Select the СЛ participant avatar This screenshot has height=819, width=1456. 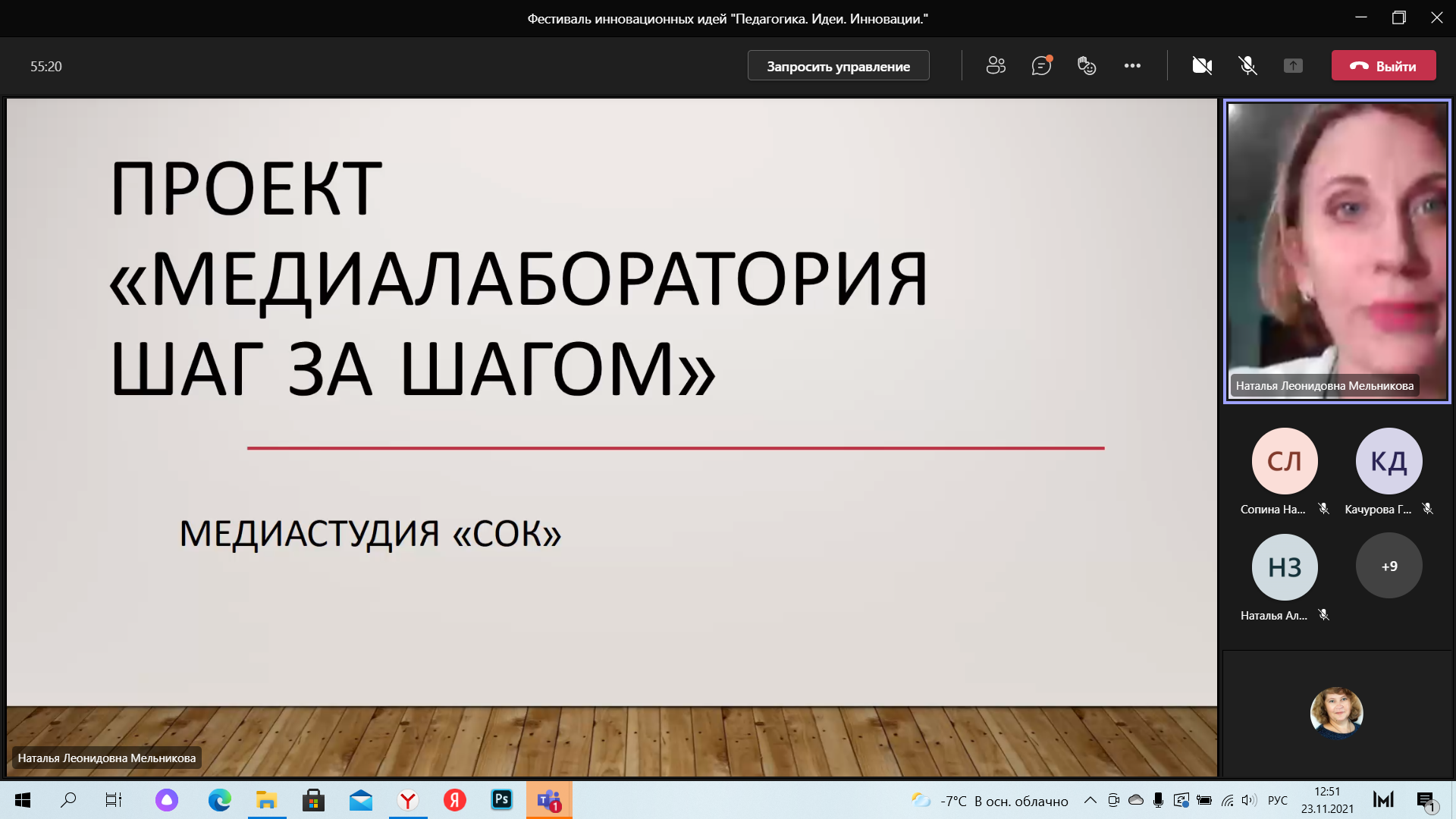(1284, 461)
